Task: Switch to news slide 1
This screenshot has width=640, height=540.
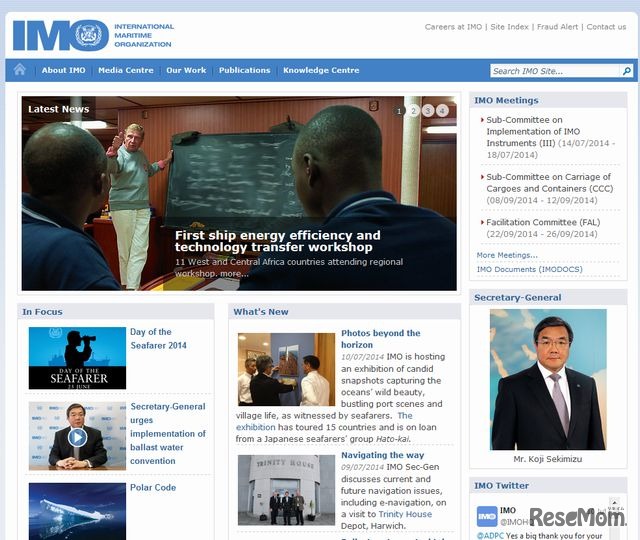Action: [399, 111]
